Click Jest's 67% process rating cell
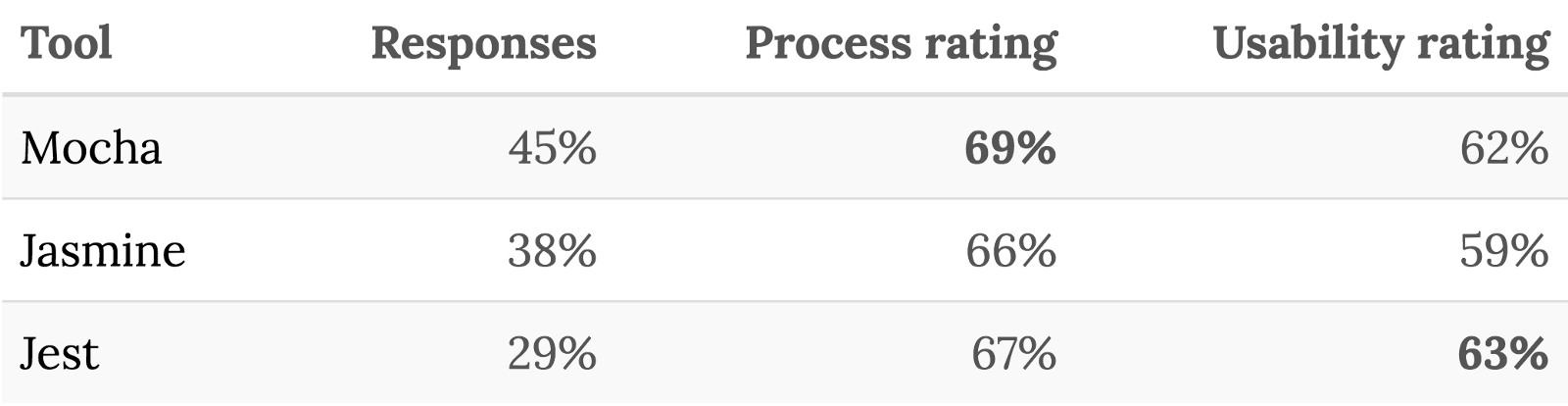Viewport: 1568px width, 406px height. pos(1013,354)
